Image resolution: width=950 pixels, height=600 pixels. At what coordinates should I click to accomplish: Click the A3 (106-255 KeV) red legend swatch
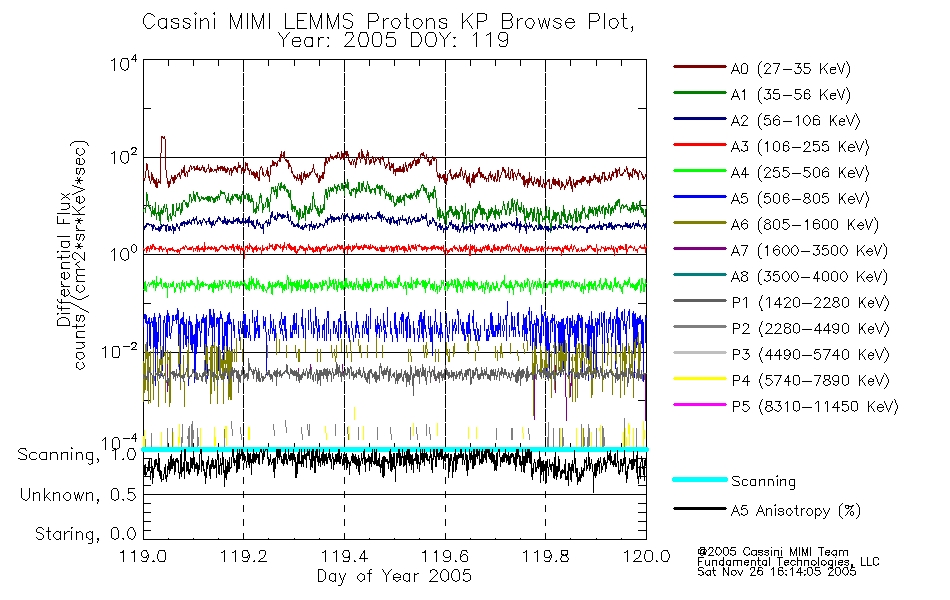(x=699, y=145)
